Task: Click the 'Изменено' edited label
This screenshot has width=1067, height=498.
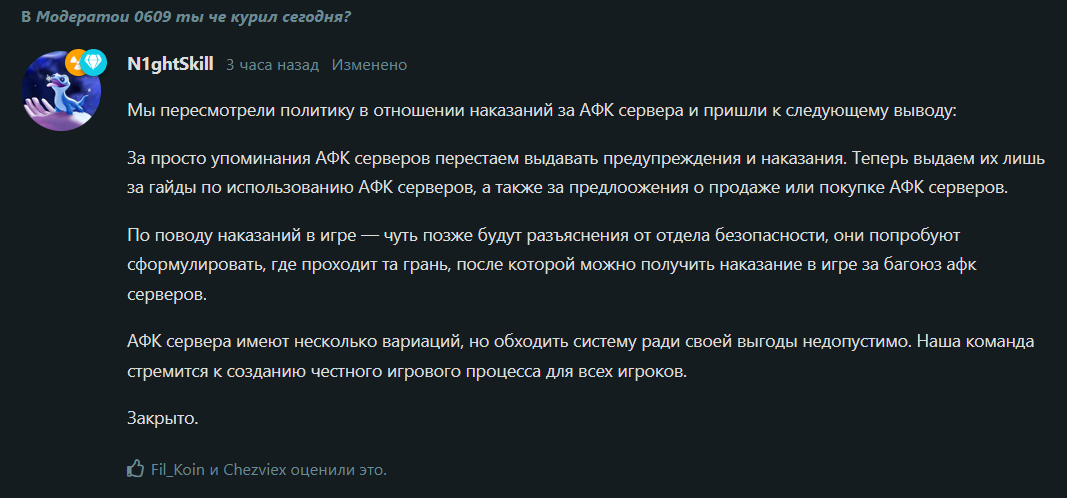Action: 370,65
